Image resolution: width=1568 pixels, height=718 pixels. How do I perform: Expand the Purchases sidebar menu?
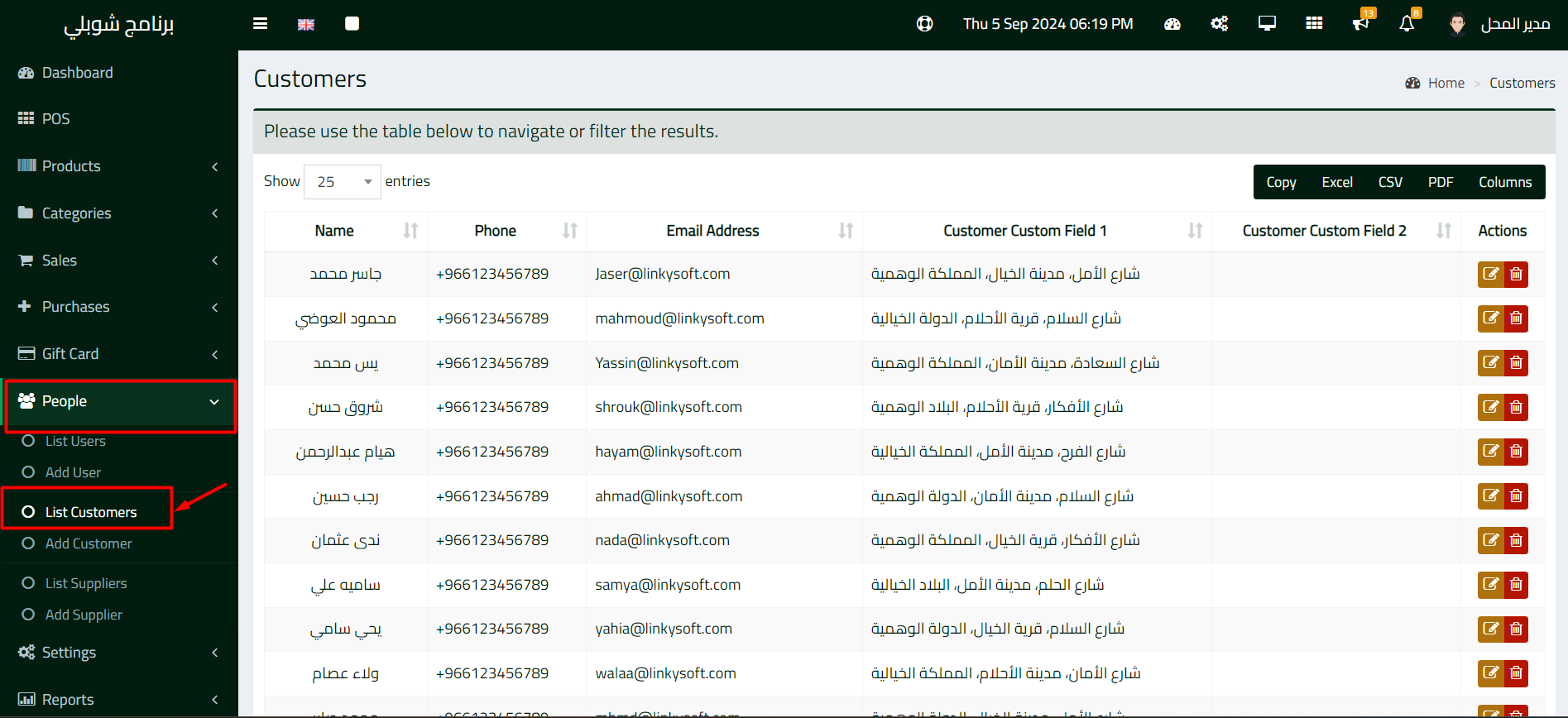point(119,307)
